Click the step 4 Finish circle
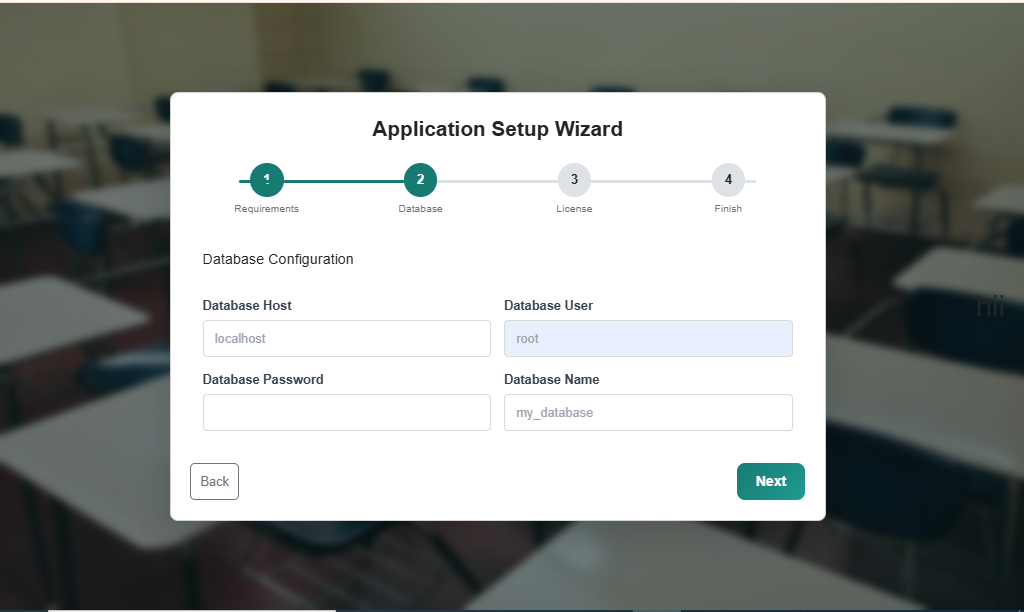 tap(728, 180)
